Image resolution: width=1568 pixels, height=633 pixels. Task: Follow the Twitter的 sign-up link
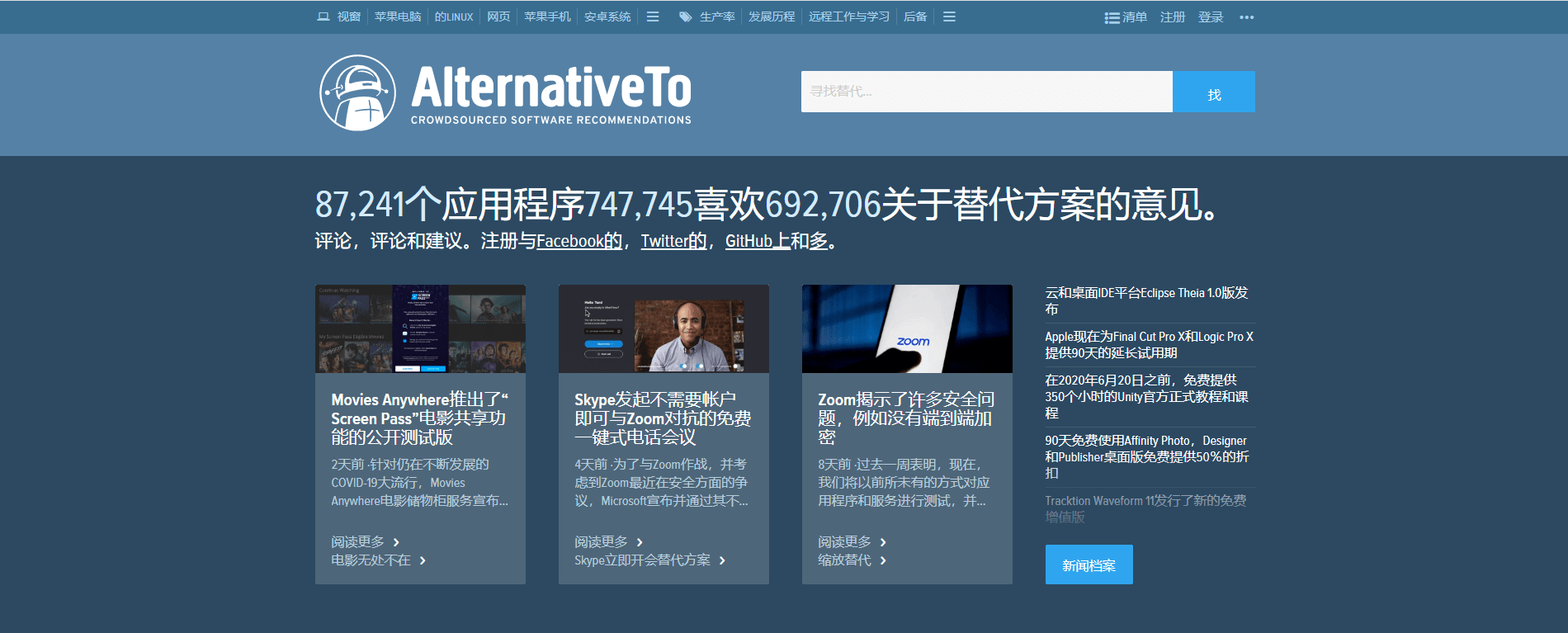click(x=674, y=241)
